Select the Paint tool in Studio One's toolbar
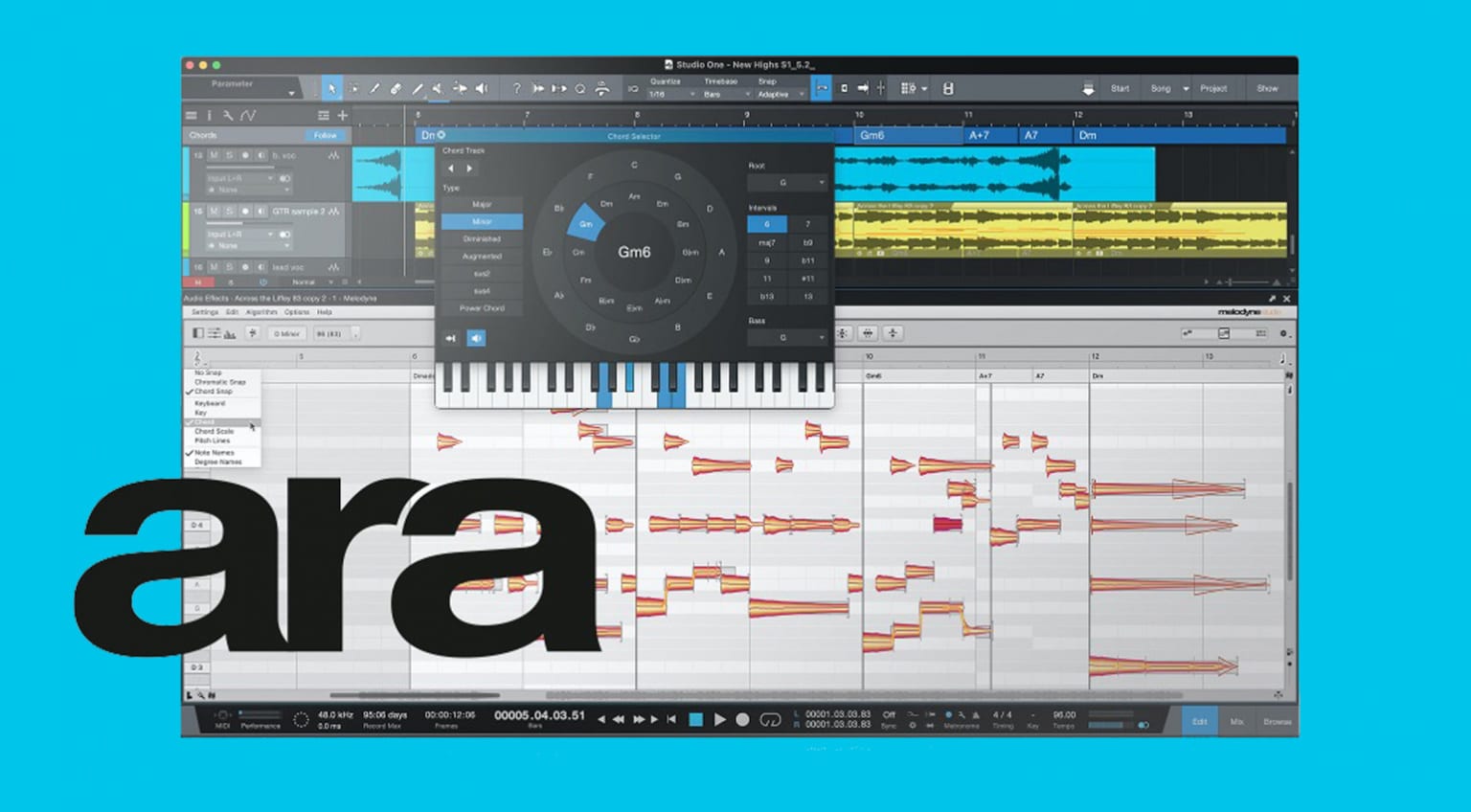This screenshot has width=1471, height=812. coord(374,88)
